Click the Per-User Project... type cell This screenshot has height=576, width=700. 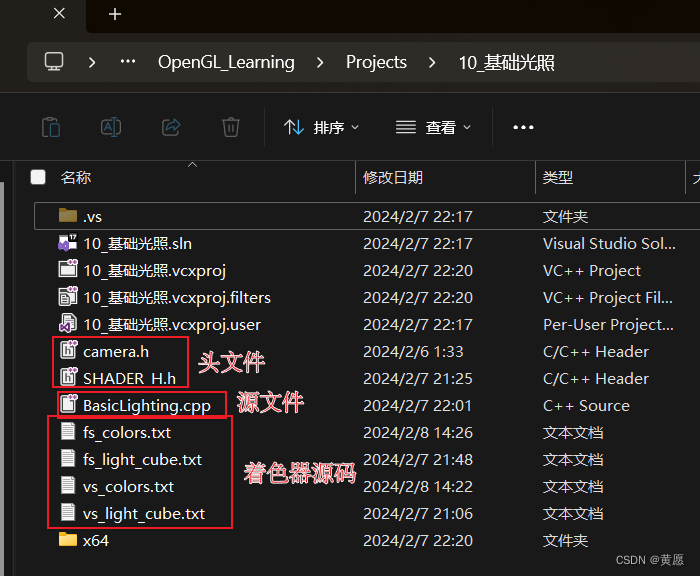tap(608, 325)
